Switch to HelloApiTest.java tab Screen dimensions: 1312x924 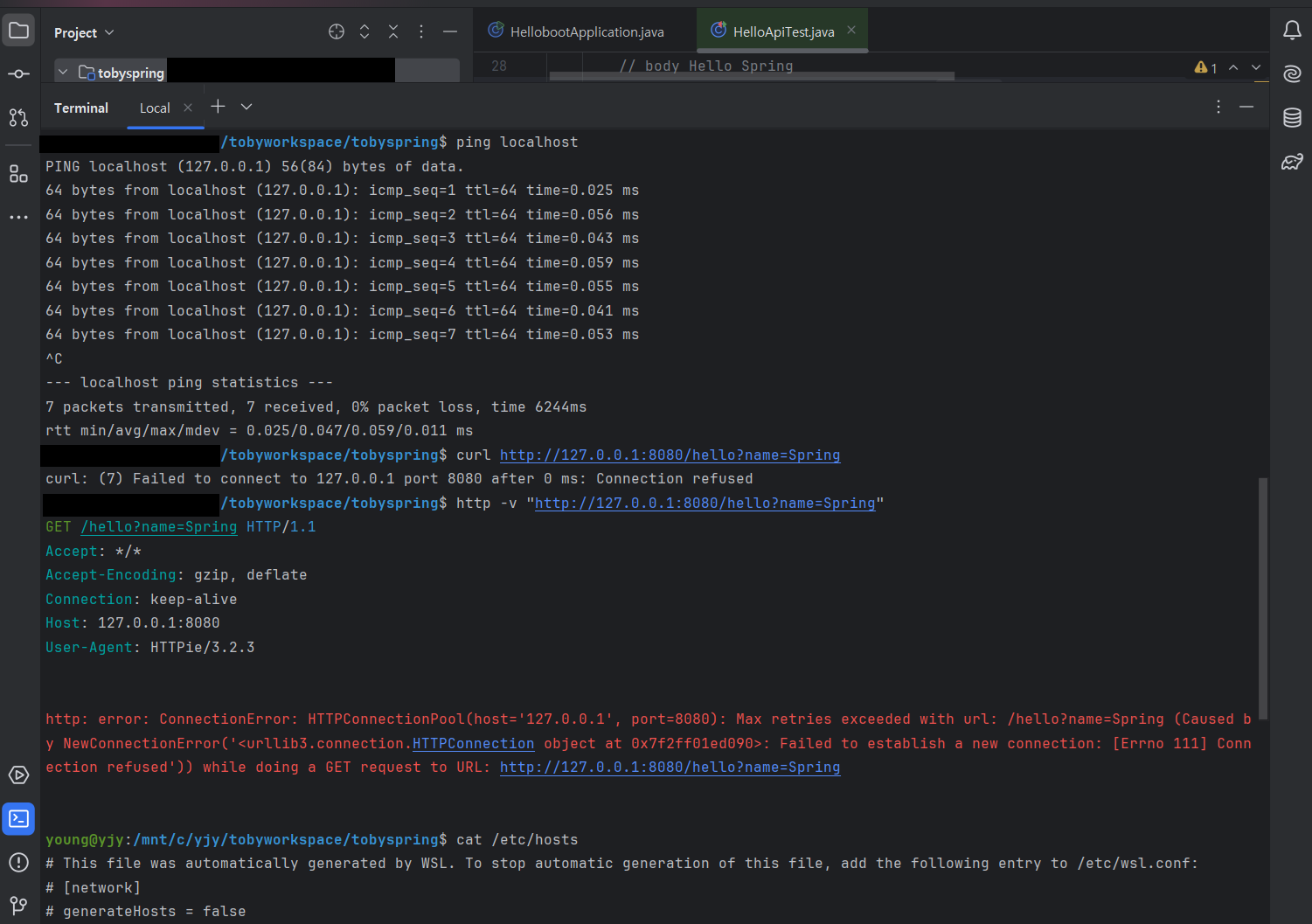782,31
